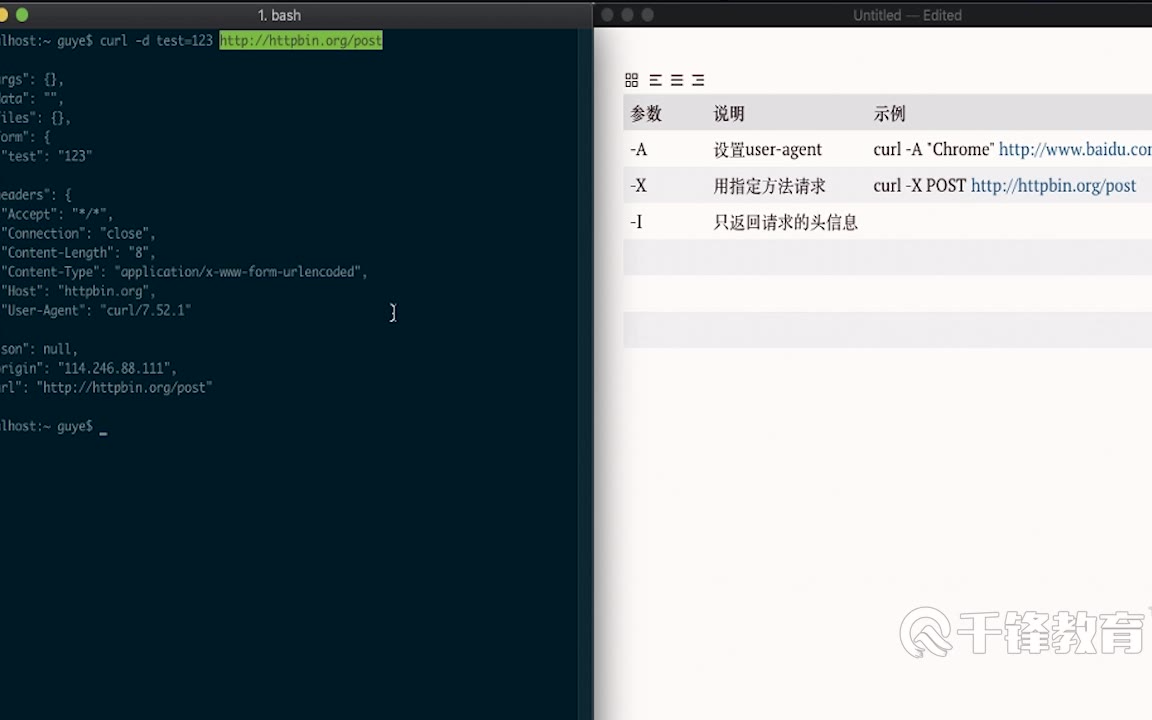Apply left alignment to the table
Viewport: 1152px width, 720px height.
tap(655, 80)
